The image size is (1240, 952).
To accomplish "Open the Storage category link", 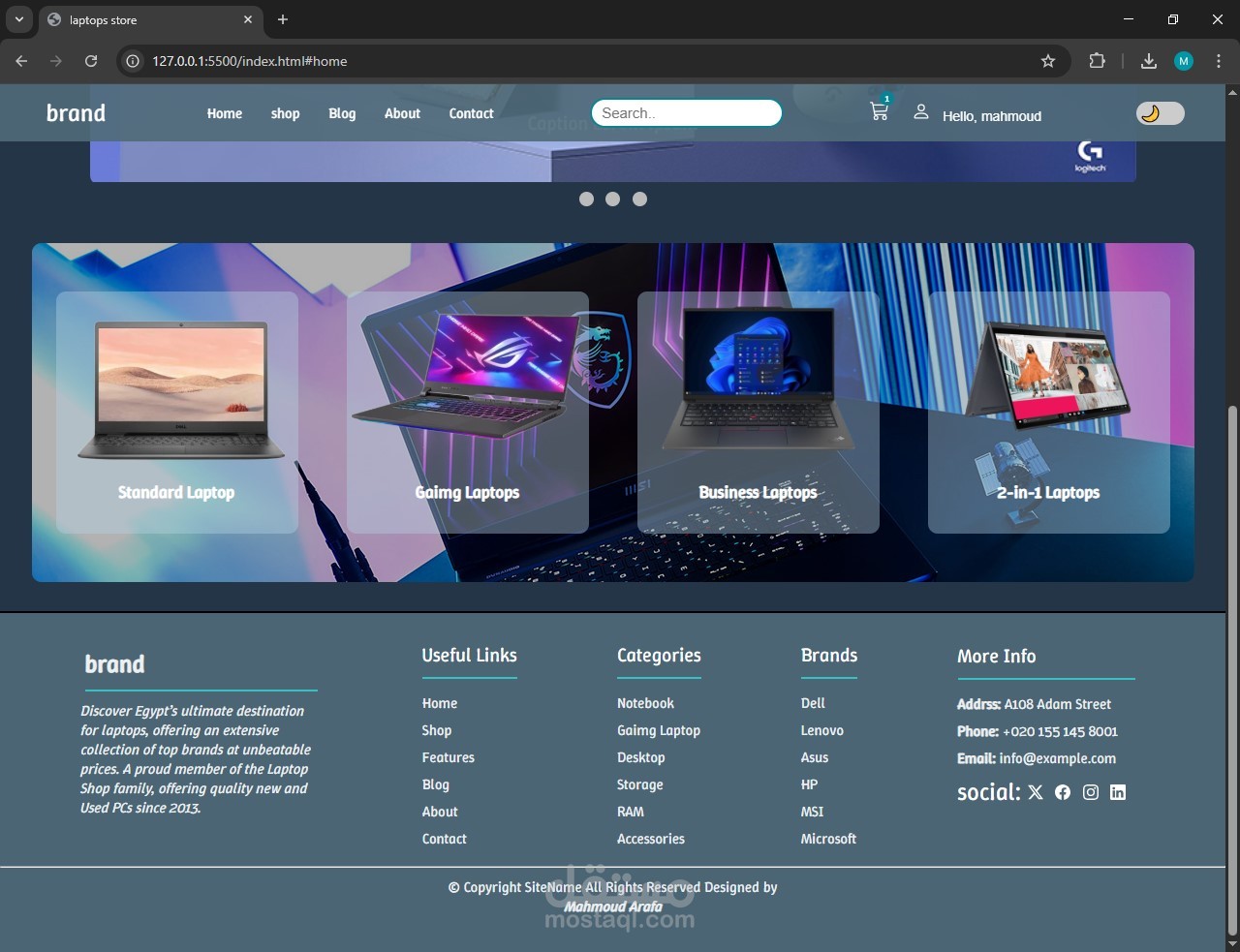I will 640,784.
